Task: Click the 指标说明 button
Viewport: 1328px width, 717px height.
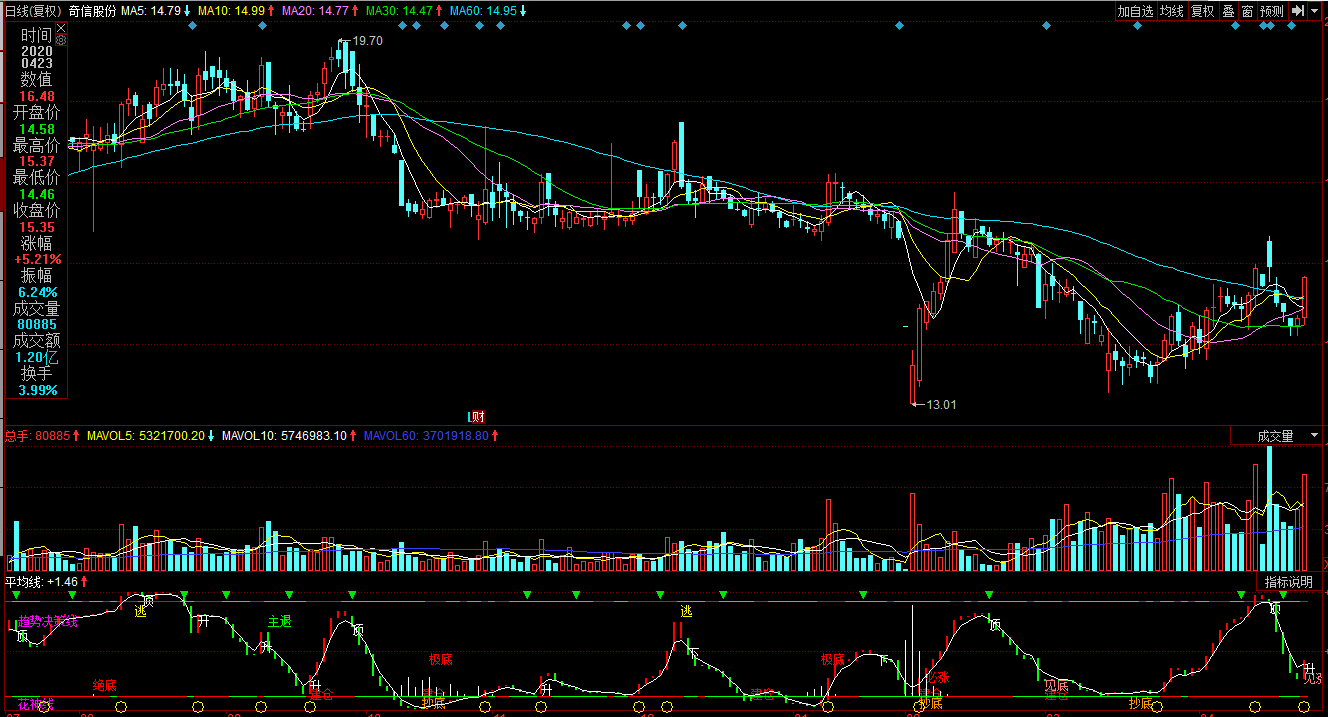Action: (x=1289, y=582)
